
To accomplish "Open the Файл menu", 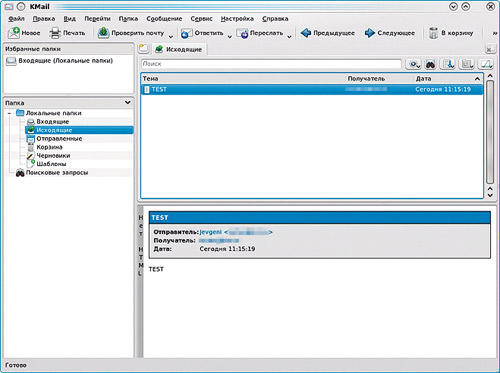I will [x=16, y=19].
